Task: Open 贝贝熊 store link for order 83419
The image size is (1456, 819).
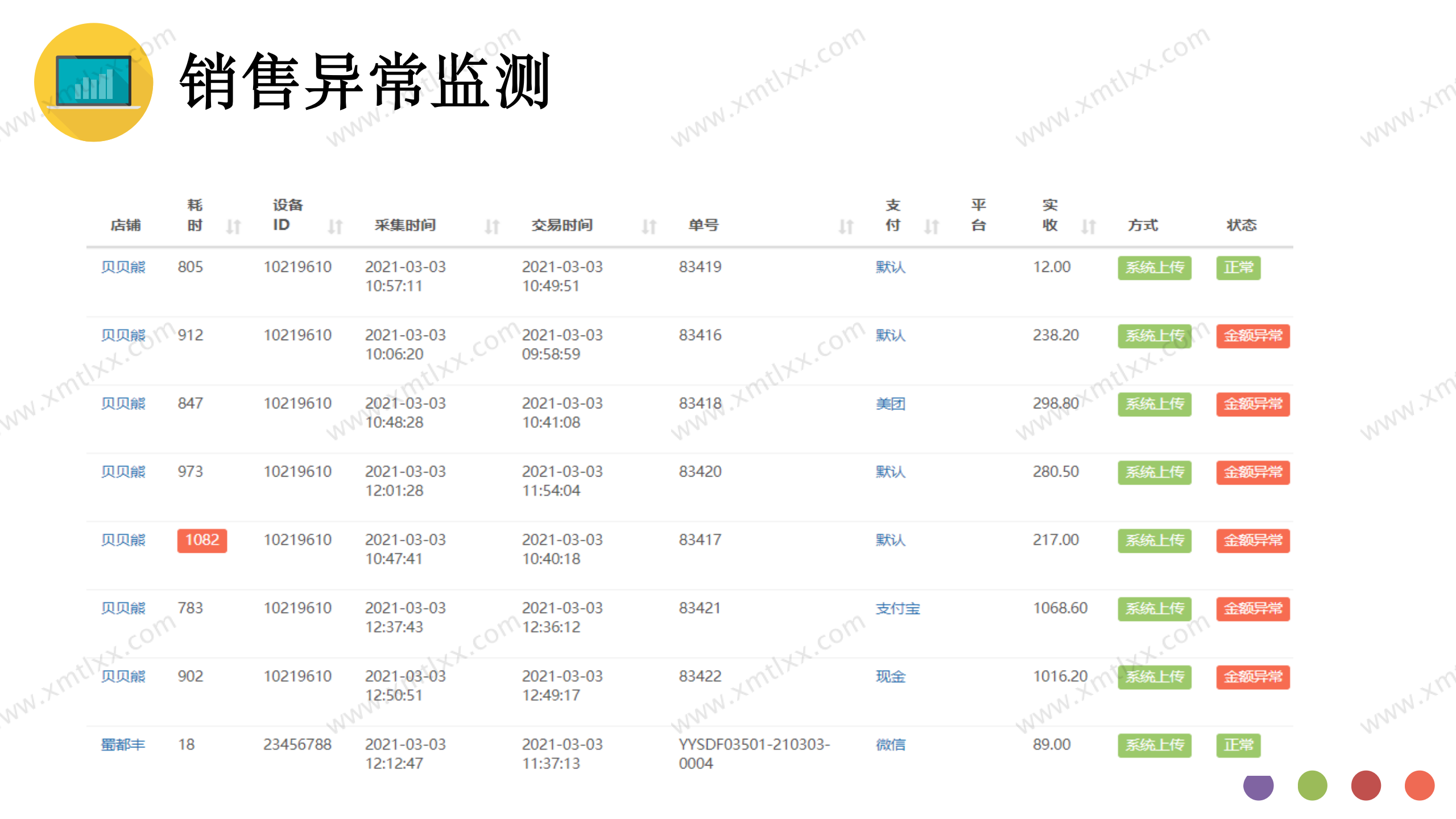Action: click(x=123, y=267)
